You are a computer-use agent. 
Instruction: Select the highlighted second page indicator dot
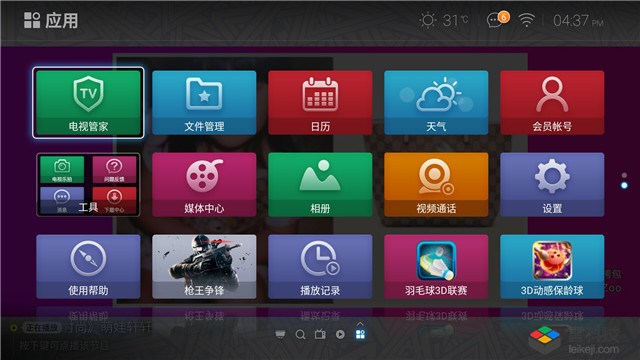click(x=624, y=185)
